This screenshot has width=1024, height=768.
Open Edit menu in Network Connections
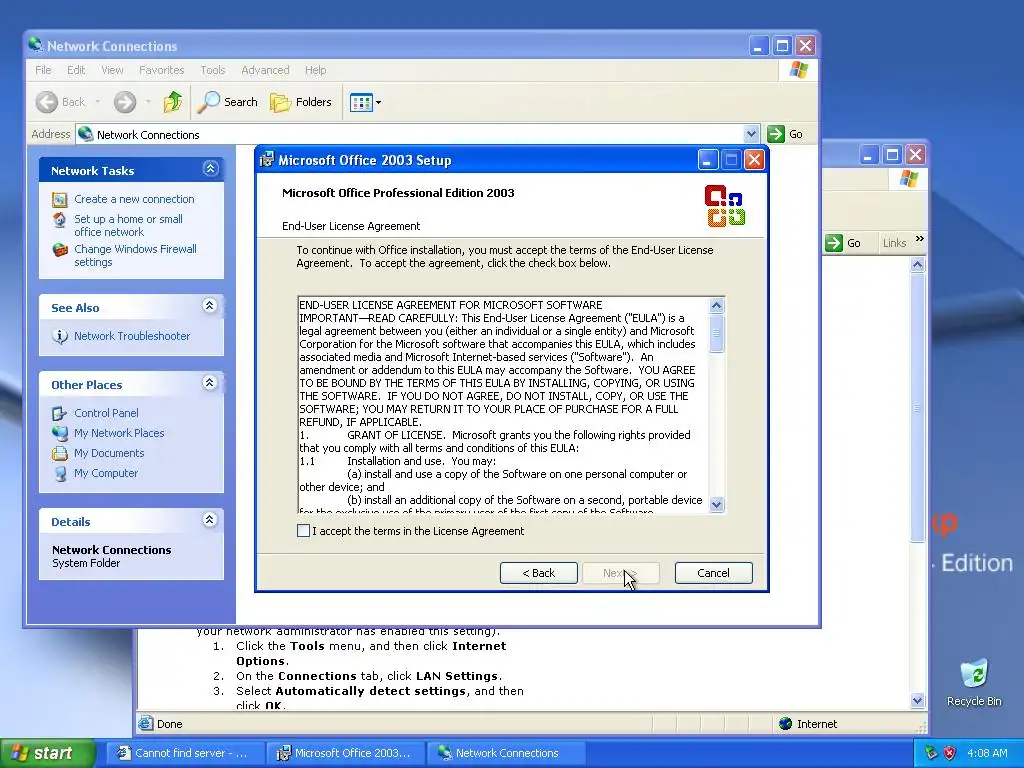point(76,70)
